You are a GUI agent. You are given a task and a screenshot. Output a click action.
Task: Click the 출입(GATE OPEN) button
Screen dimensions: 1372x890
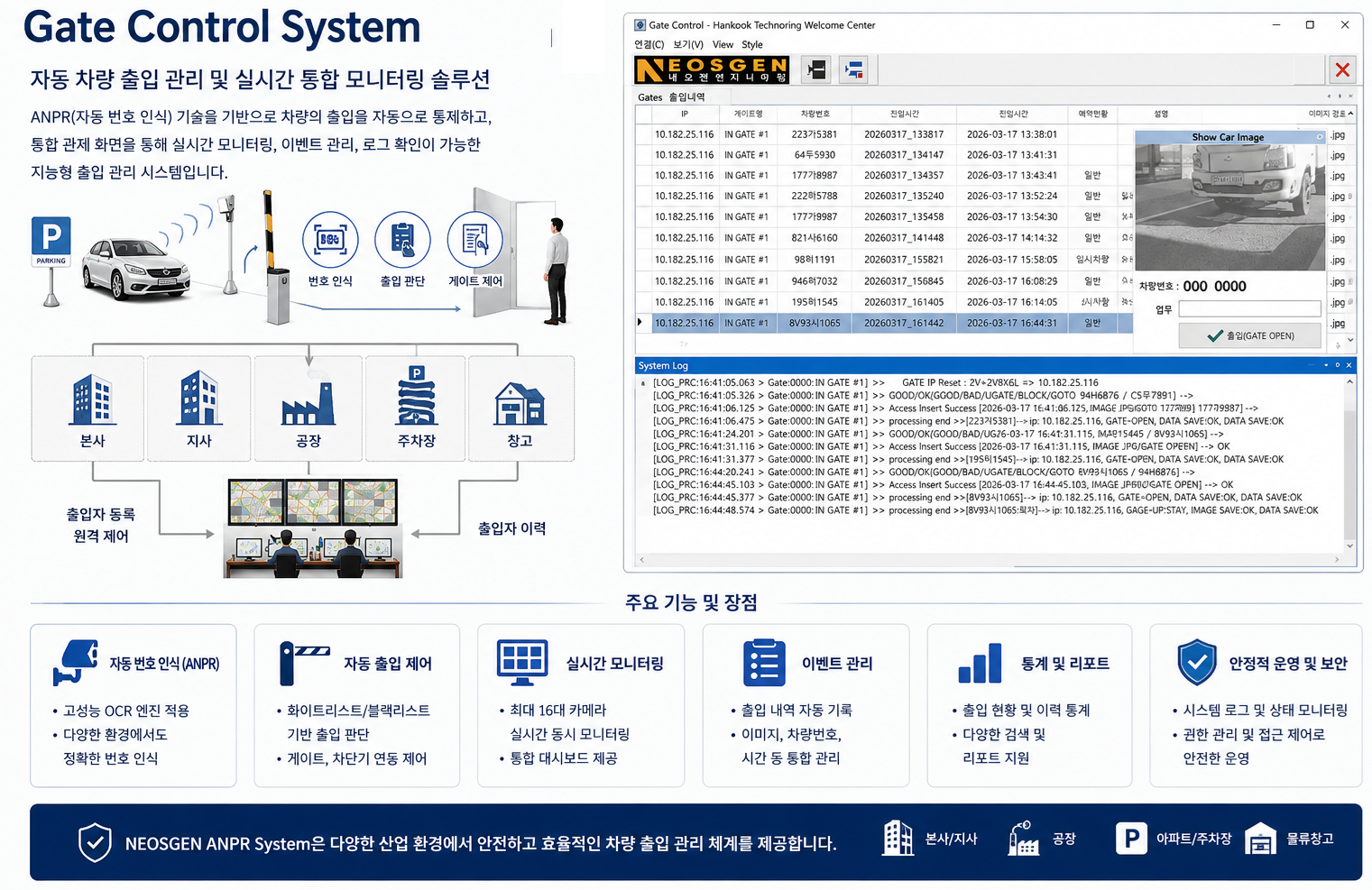coord(1250,335)
